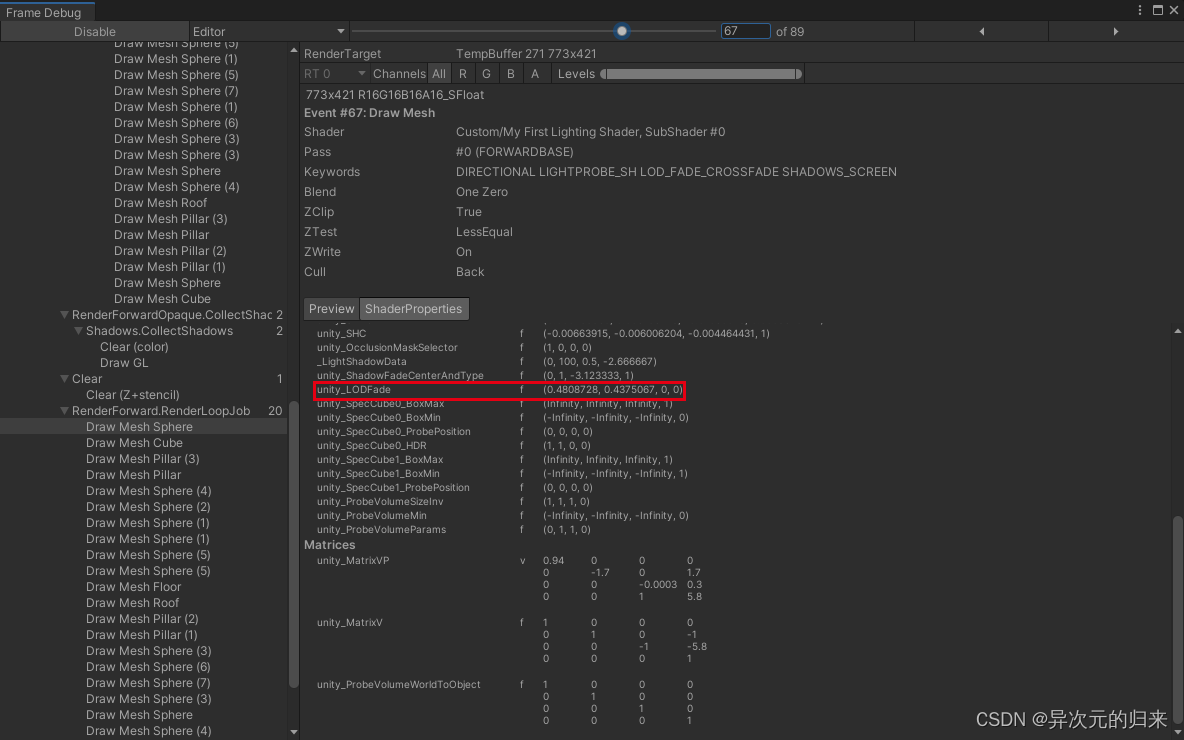Select the Clear (color) event
The height and width of the screenshot is (740, 1184).
[134, 347]
